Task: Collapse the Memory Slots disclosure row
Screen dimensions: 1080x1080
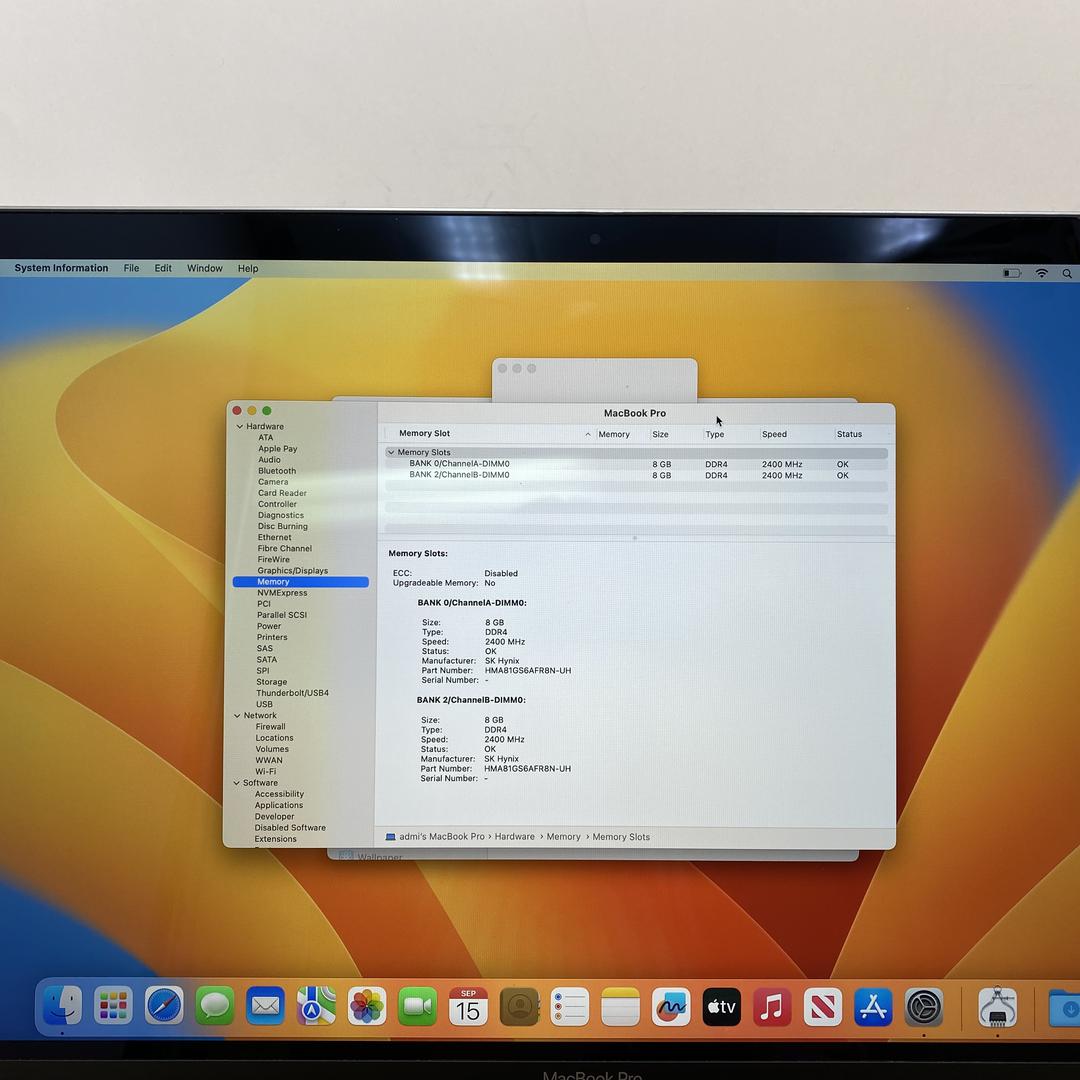Action: click(x=391, y=453)
